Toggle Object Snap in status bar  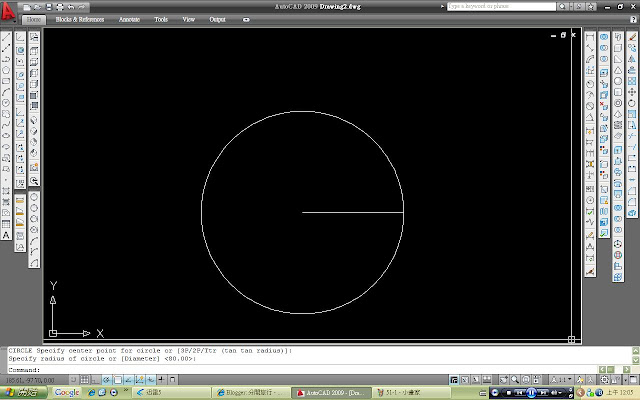118,380
